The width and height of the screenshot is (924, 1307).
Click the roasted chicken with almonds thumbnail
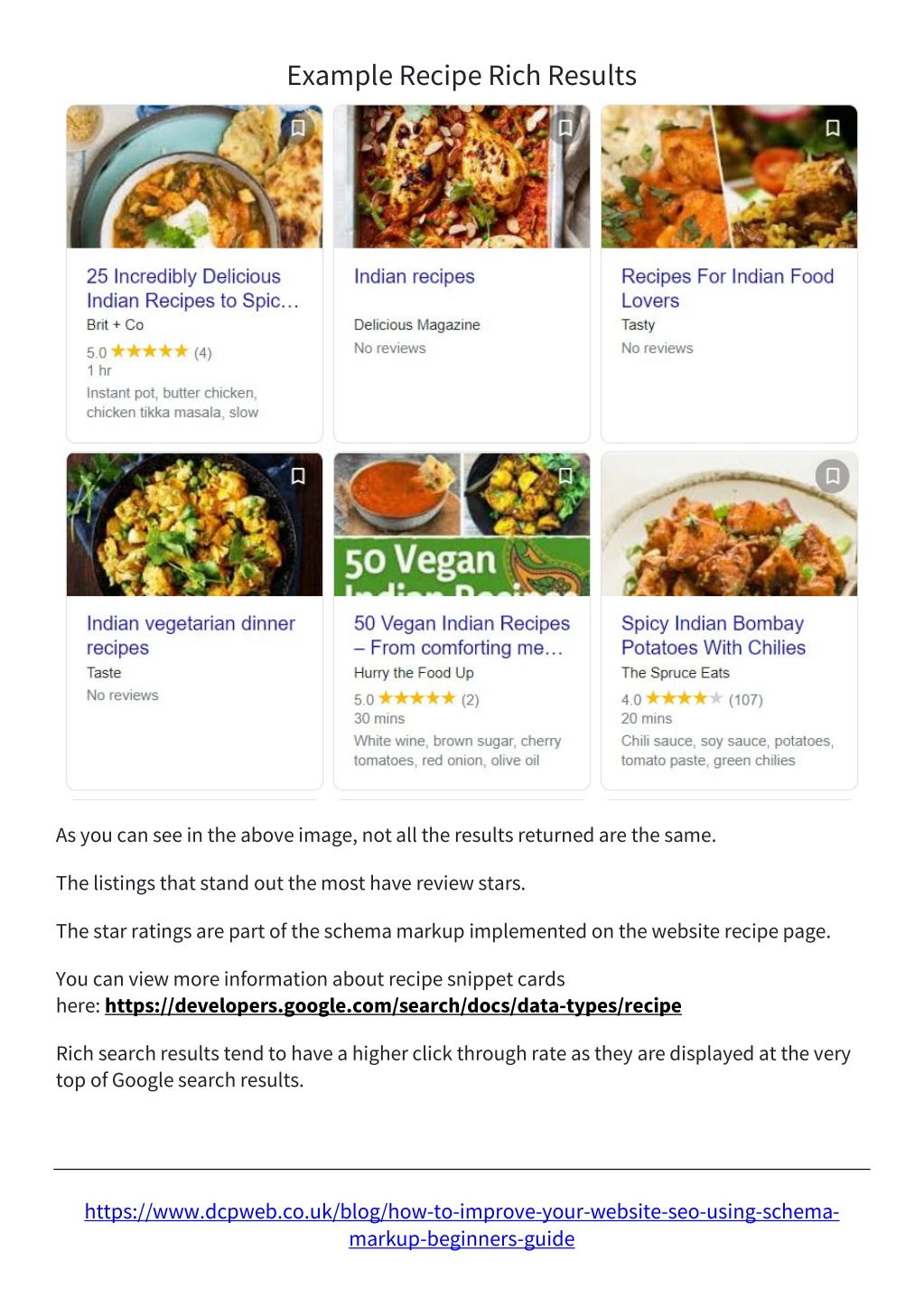pyautogui.click(x=462, y=177)
